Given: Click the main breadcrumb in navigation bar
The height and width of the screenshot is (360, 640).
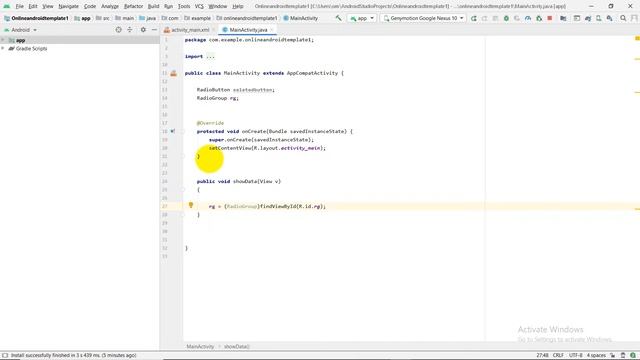Looking at the screenshot, I should pyautogui.click(x=124, y=18).
